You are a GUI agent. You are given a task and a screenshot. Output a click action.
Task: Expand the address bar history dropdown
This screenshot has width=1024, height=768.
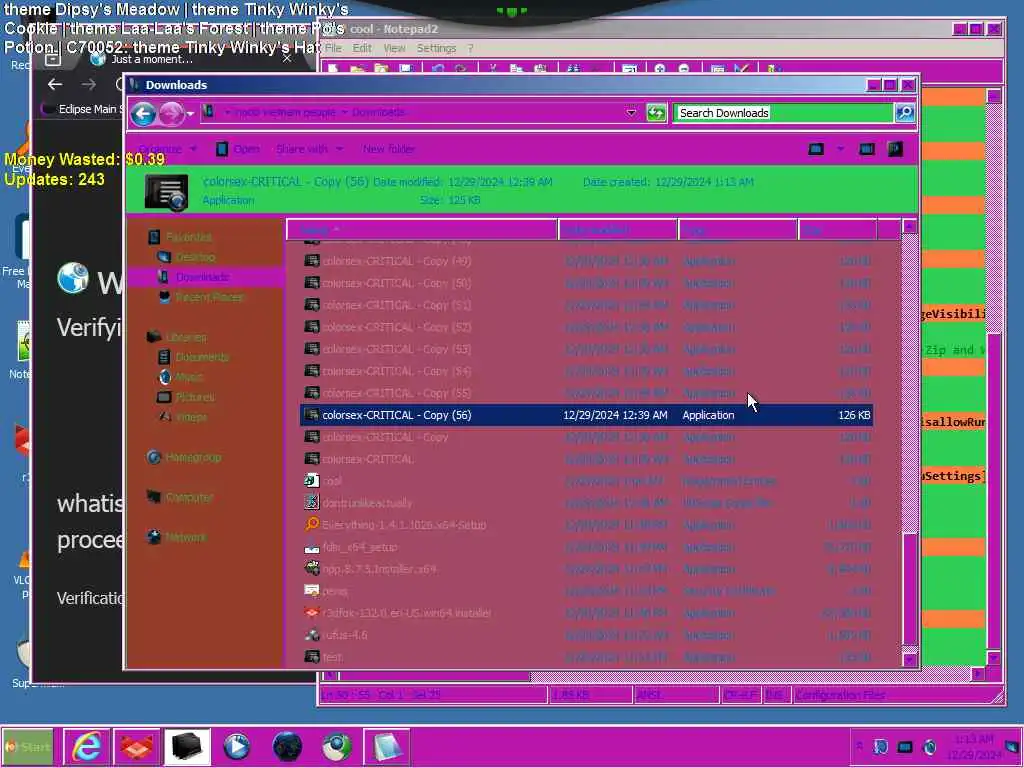click(x=631, y=112)
